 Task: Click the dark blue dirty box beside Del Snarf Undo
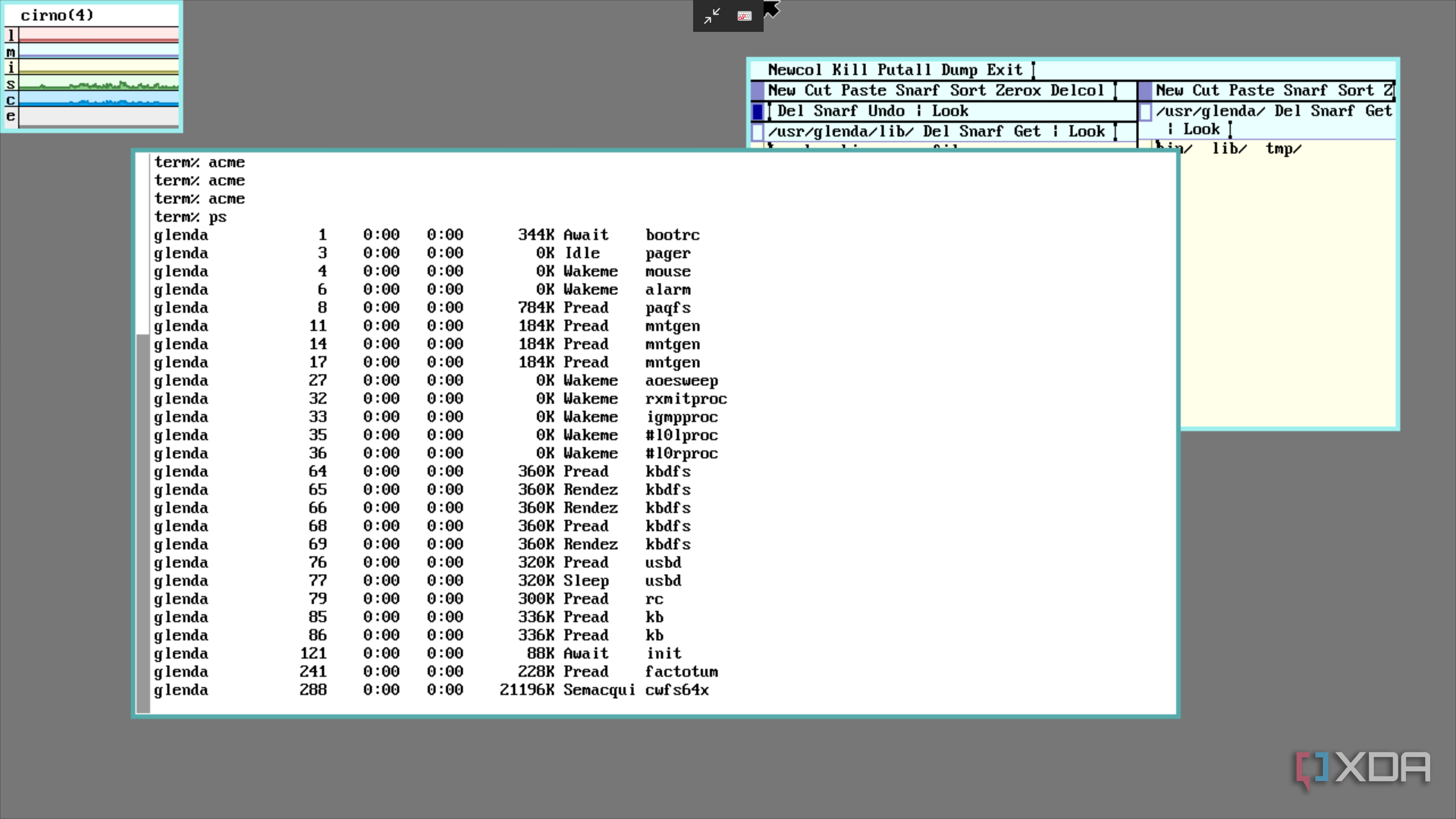[x=758, y=111]
